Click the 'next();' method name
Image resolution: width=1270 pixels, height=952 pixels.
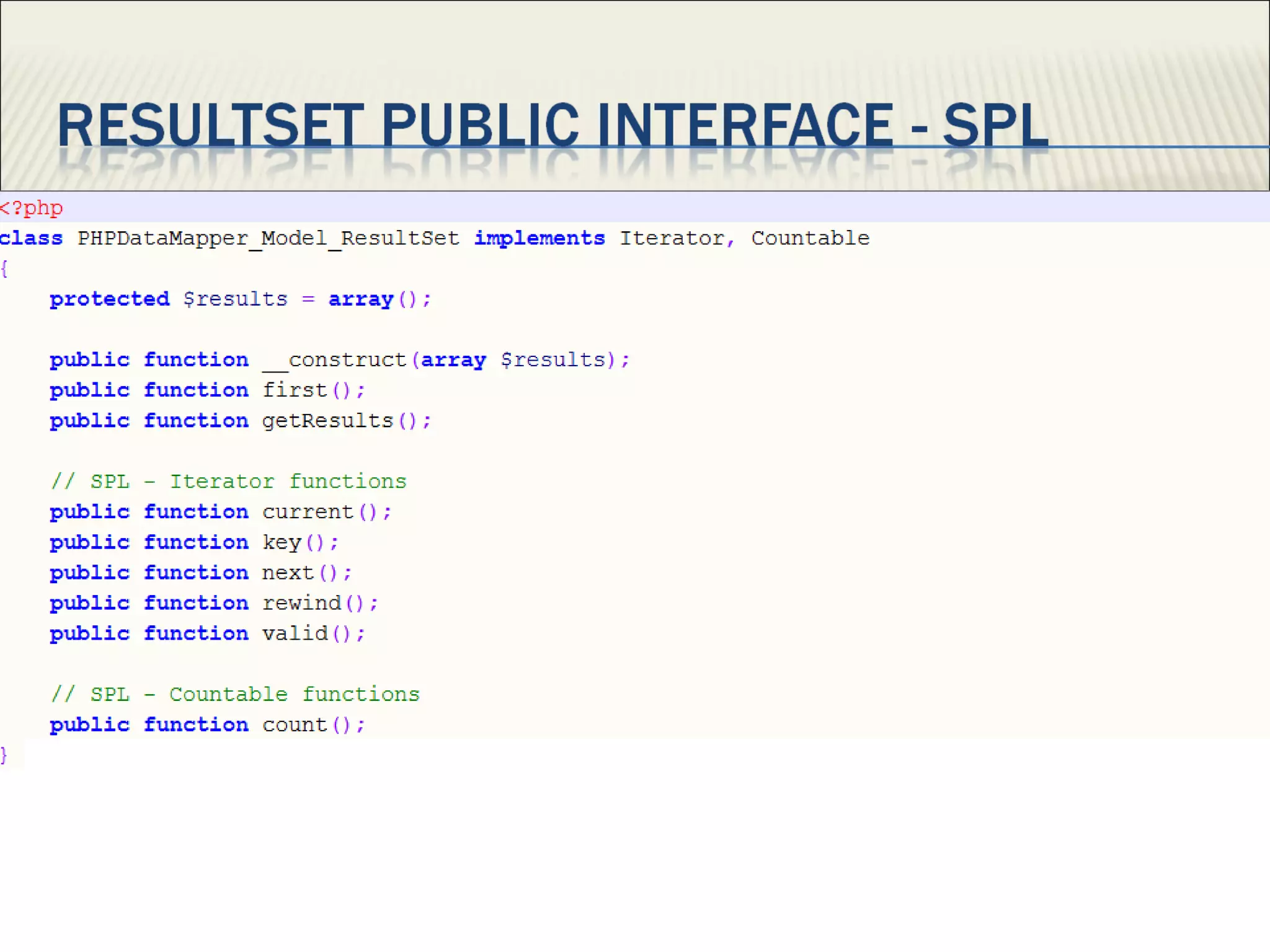[307, 573]
